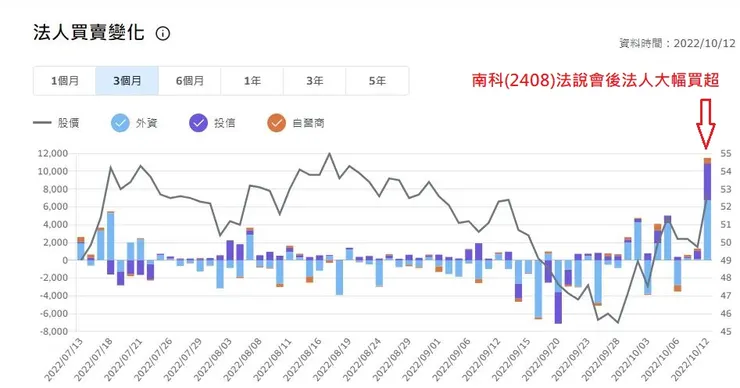This screenshot has height=388, width=740.
Task: Click the 2022/09/20 x-axis date label
Action: click(540, 360)
